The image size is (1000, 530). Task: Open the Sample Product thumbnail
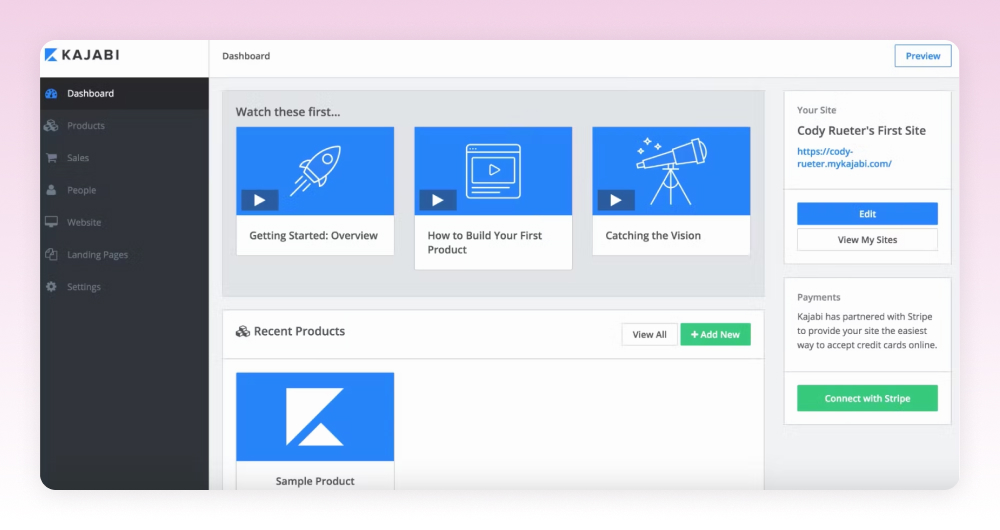click(315, 416)
